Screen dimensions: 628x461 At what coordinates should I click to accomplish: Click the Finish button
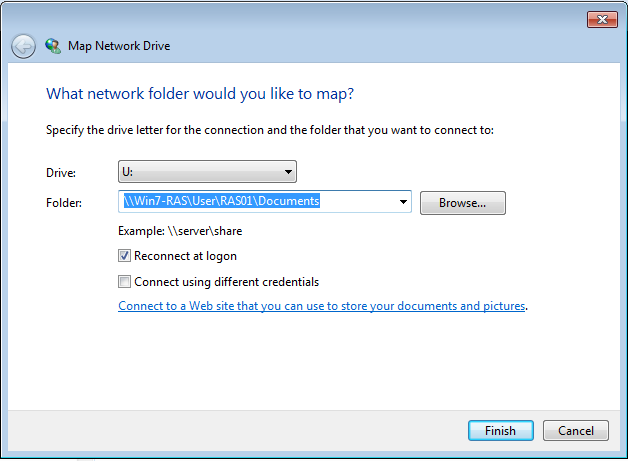500,431
